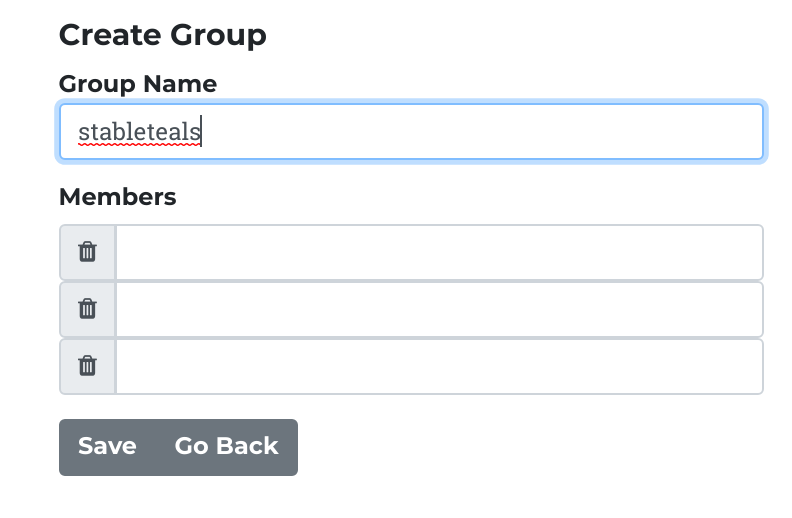Delete the first member row
The image size is (792, 518).
[x=88, y=252]
